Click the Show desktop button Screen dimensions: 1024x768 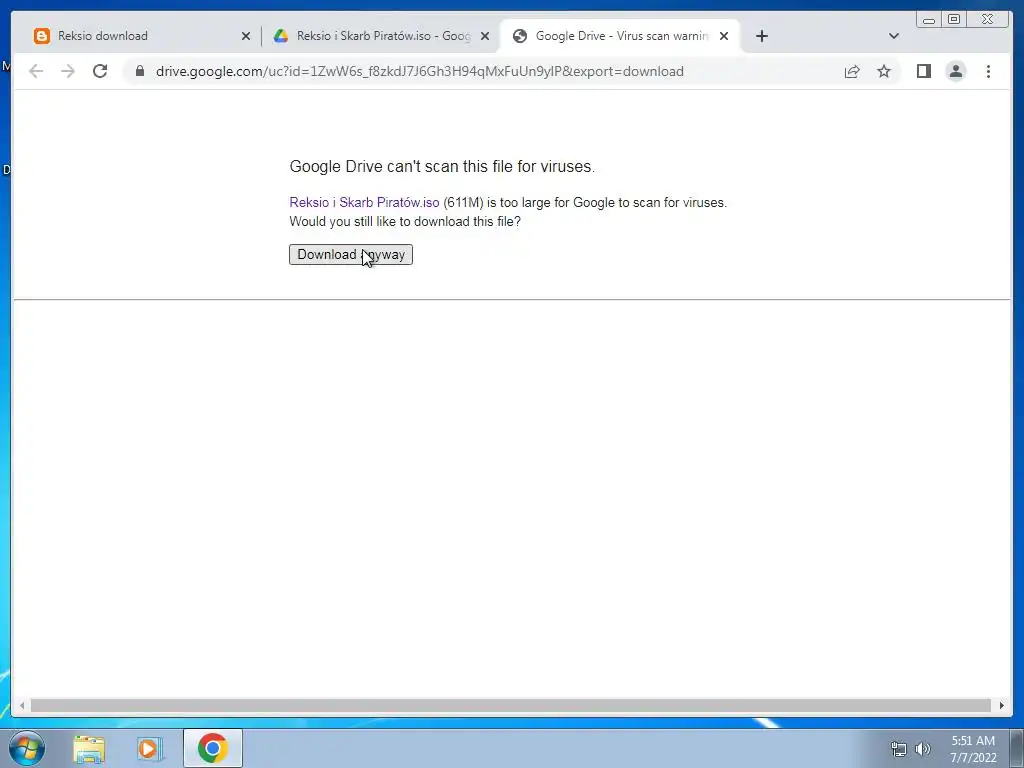click(x=1017, y=748)
